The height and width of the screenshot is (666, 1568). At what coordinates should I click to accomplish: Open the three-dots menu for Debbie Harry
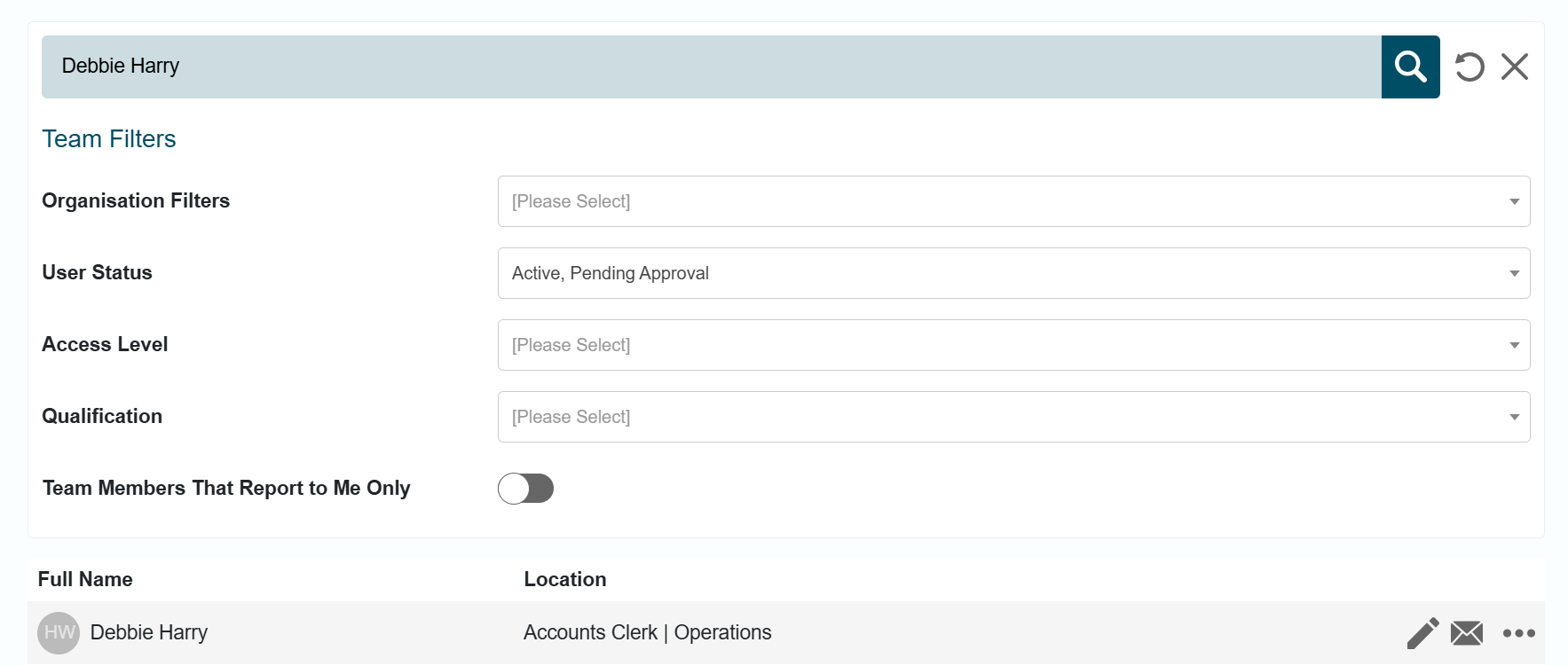(1519, 633)
